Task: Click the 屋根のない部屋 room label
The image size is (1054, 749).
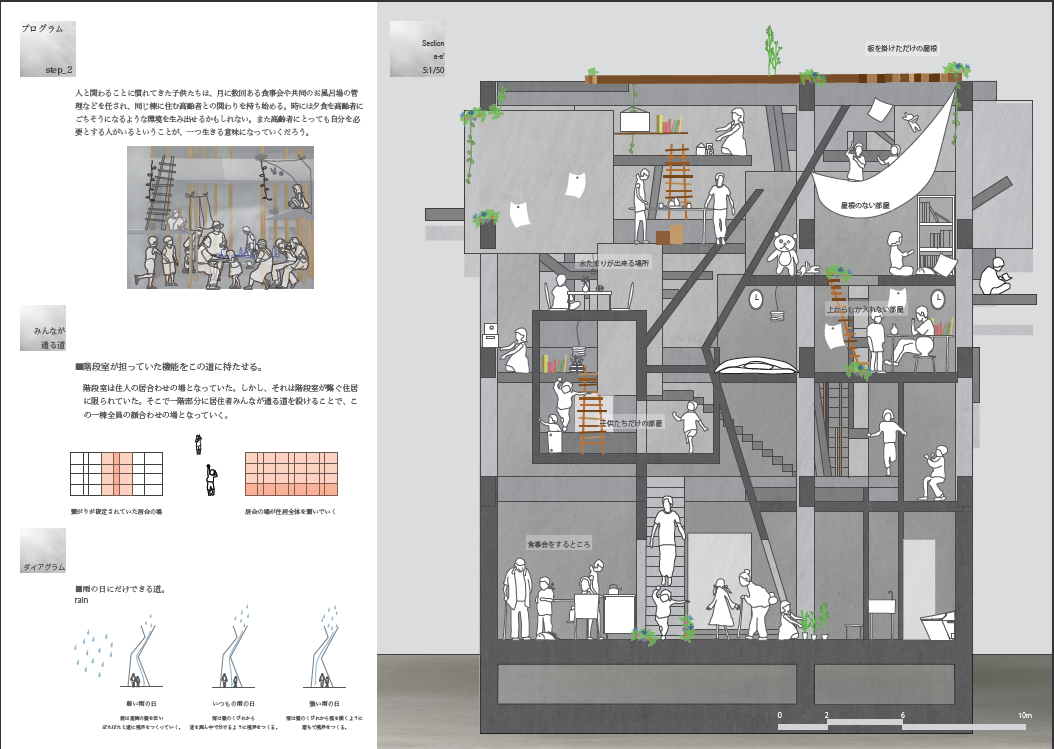Action: 865,204
